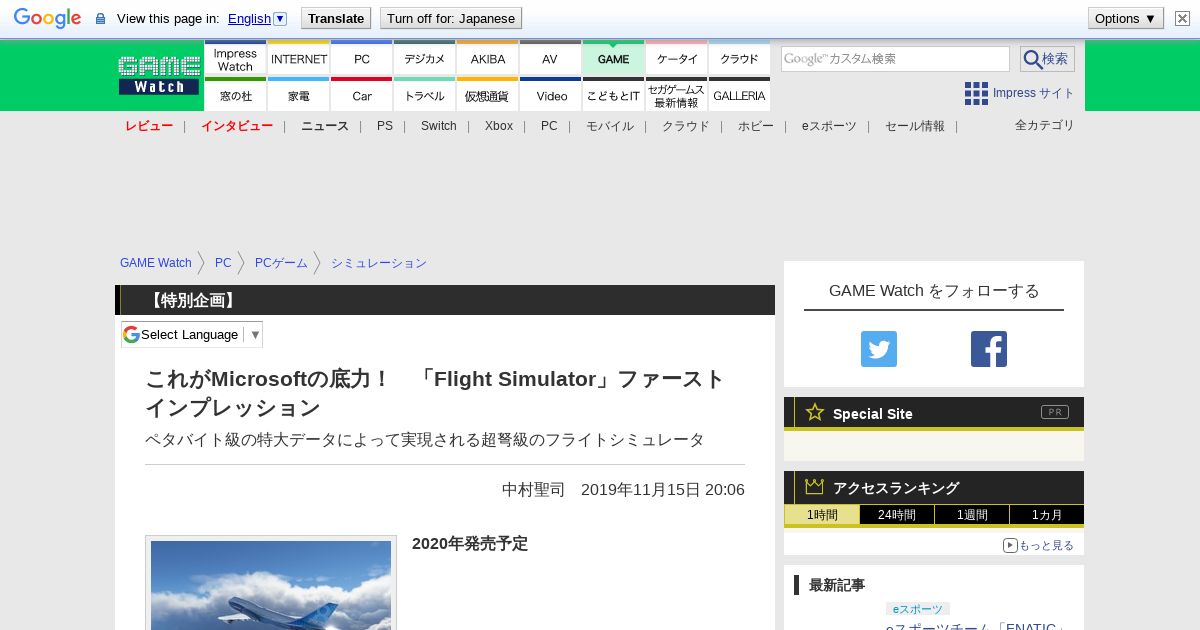Open the AV site tab
Image resolution: width=1200 pixels, height=630 pixels.
550,59
